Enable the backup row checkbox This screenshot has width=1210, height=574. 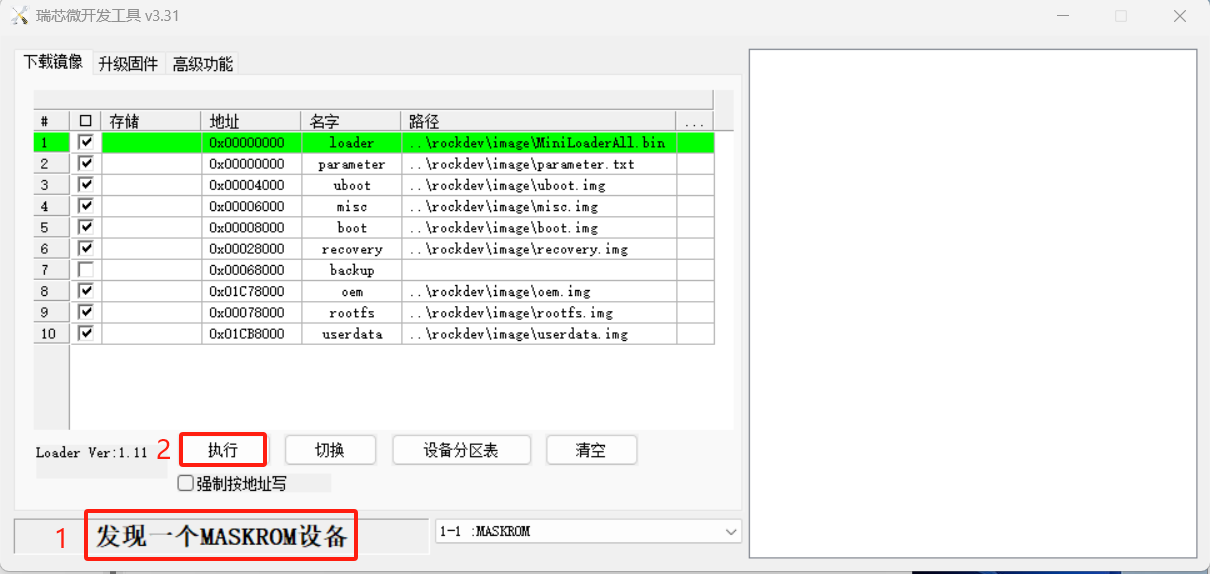86,269
